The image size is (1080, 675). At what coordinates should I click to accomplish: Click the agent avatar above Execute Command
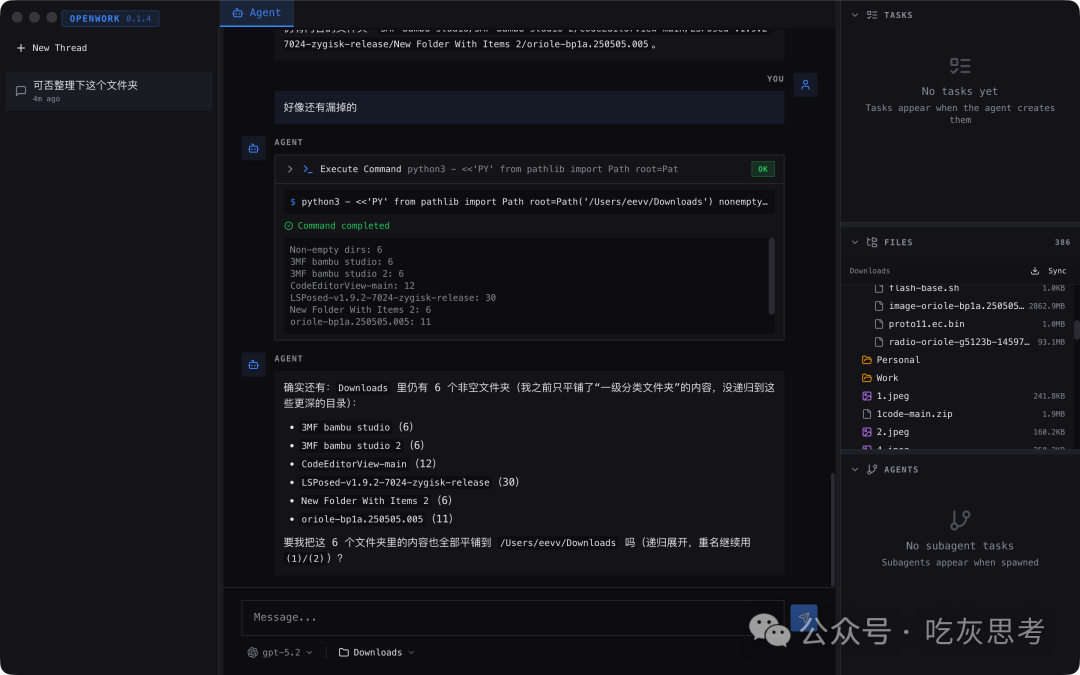coord(253,148)
